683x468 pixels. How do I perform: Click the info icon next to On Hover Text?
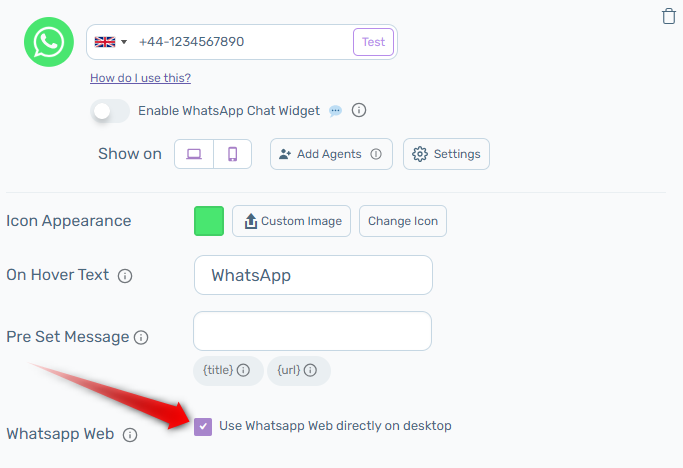(x=126, y=276)
